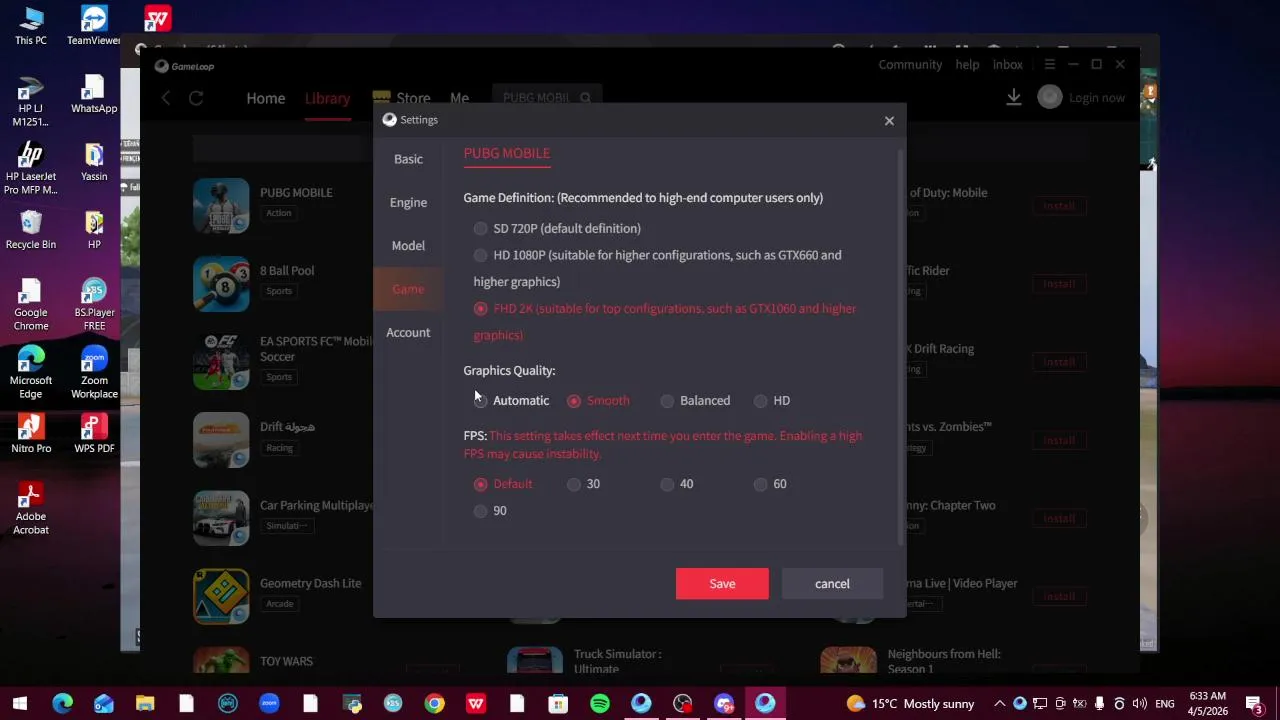The image size is (1280, 720).
Task: Open the Account settings tab
Action: tap(408, 332)
